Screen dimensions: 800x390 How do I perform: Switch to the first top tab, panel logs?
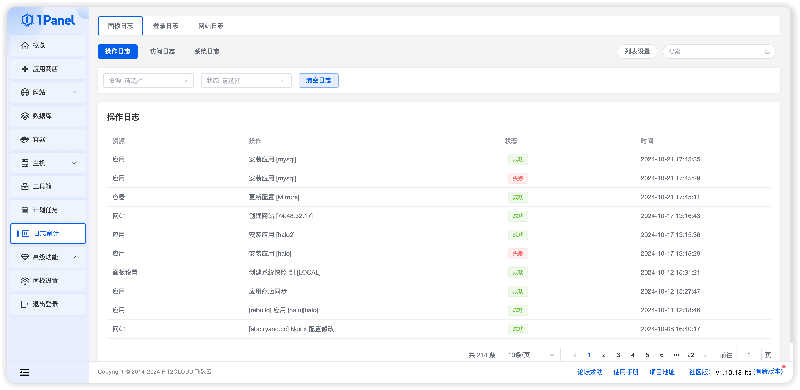[x=120, y=26]
